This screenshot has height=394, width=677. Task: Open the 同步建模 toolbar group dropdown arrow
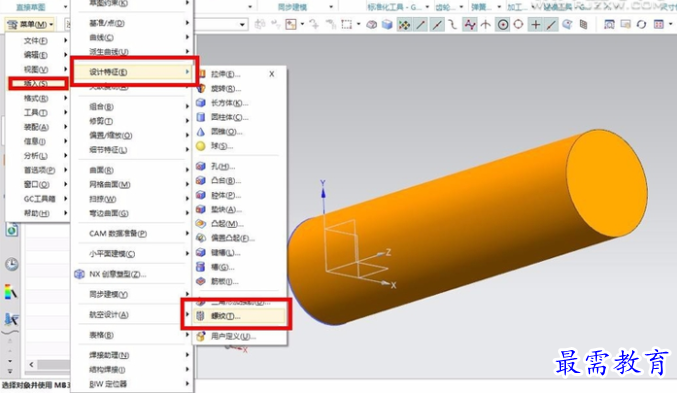[331, 7]
